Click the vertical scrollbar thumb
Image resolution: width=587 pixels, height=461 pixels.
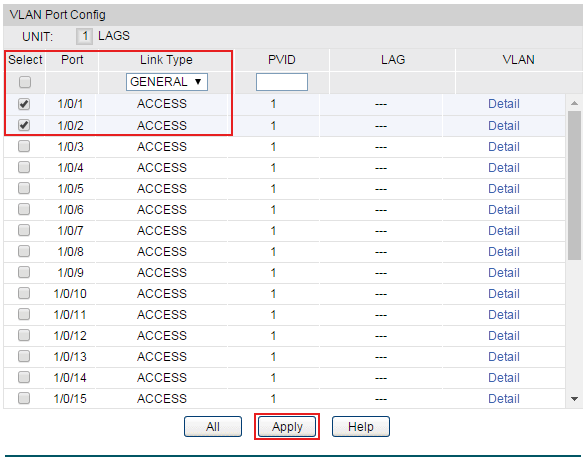tap(574, 185)
